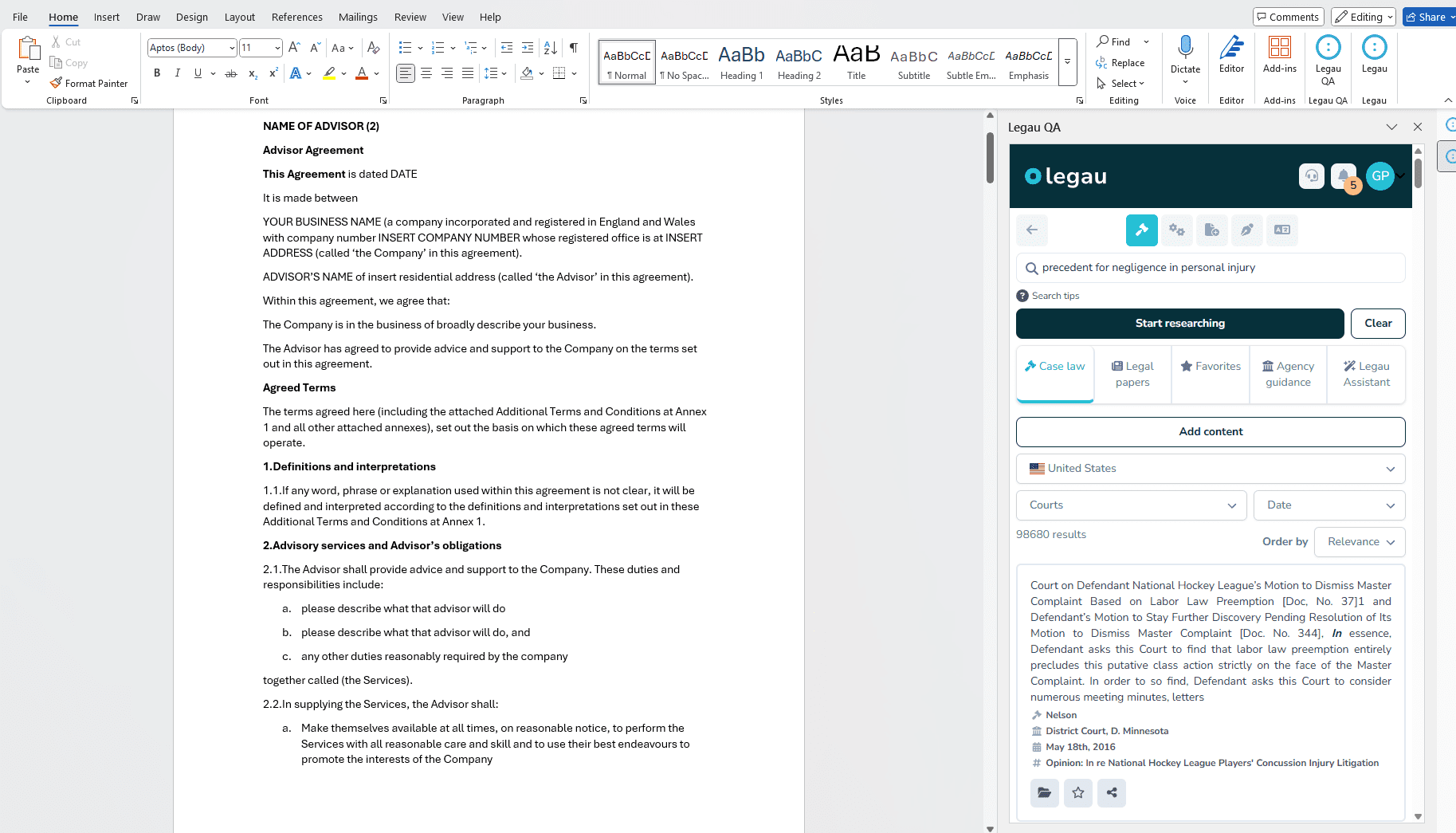
Task: Open the References ribbon tab
Action: point(296,17)
